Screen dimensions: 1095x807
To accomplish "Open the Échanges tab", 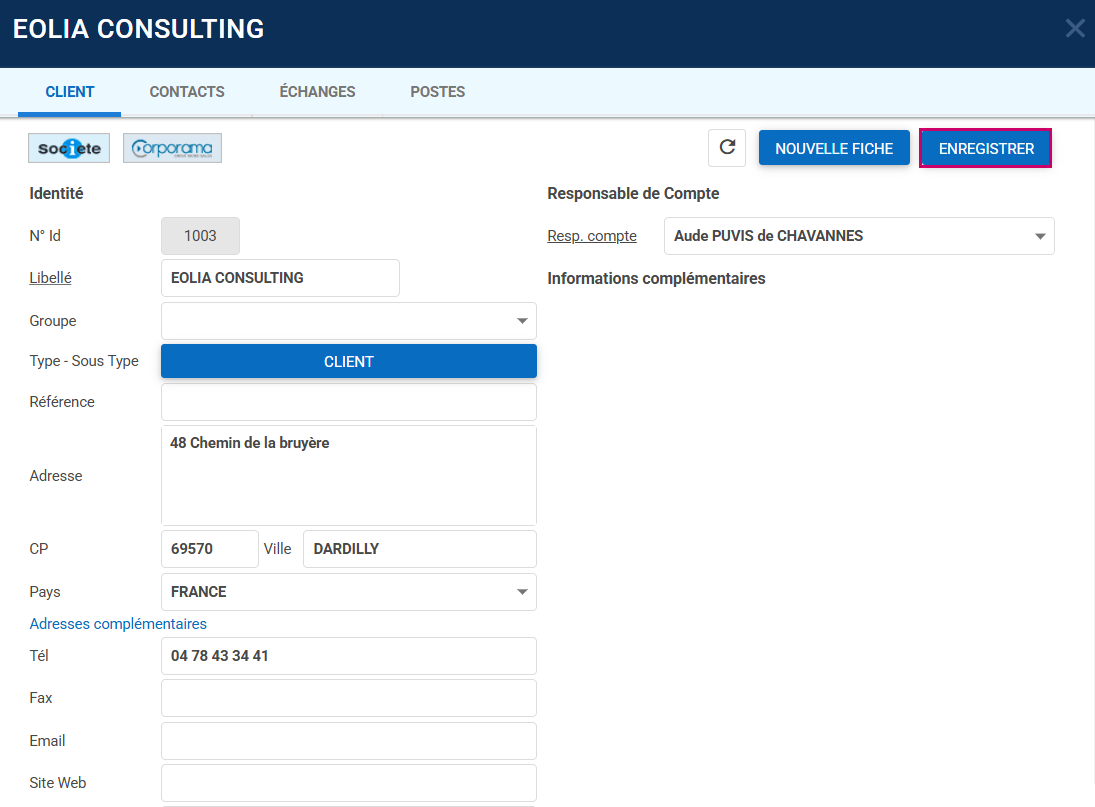I will tap(317, 92).
